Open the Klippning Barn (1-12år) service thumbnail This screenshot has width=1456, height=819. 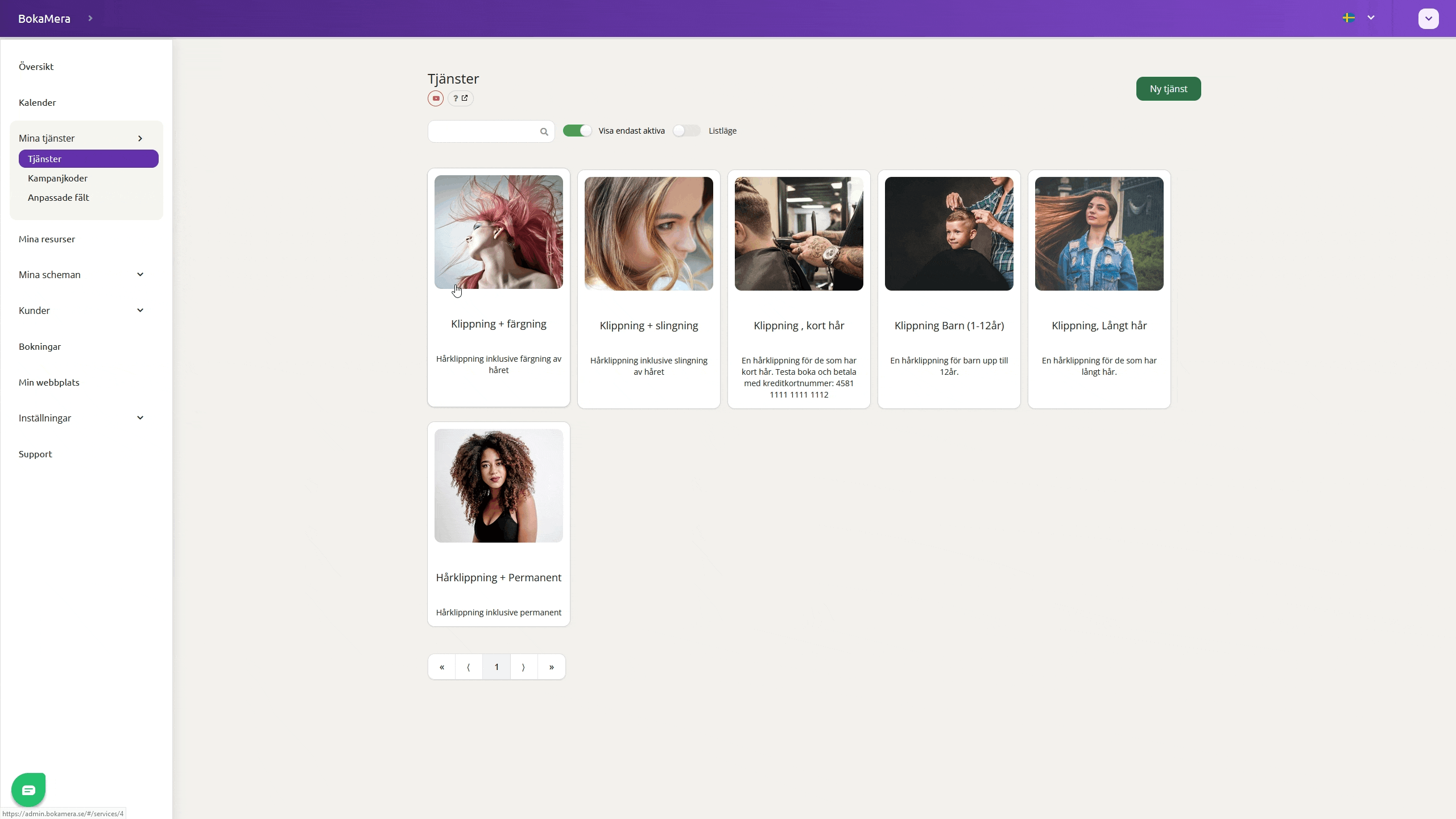click(x=949, y=234)
